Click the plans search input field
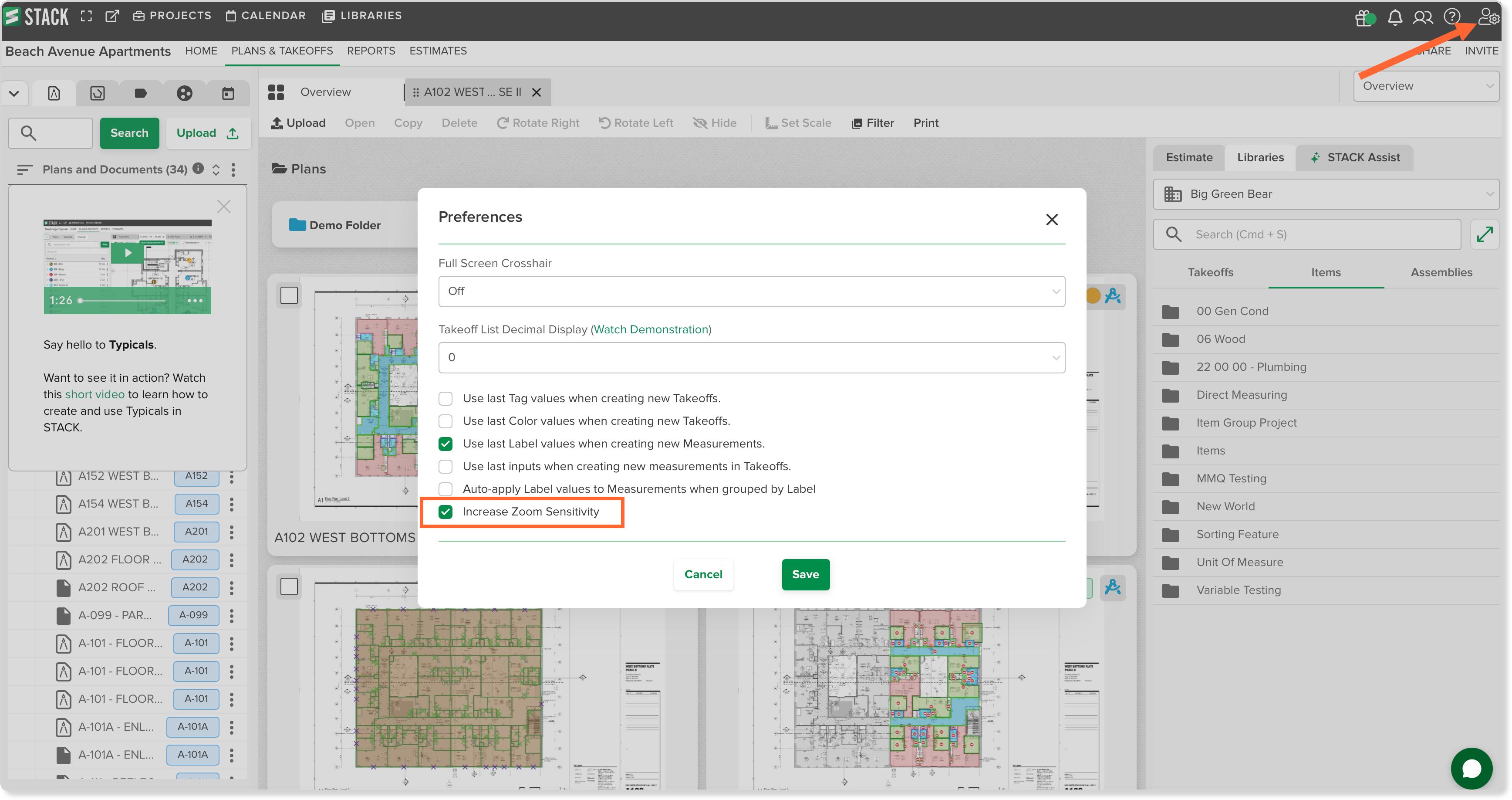 pyautogui.click(x=51, y=133)
